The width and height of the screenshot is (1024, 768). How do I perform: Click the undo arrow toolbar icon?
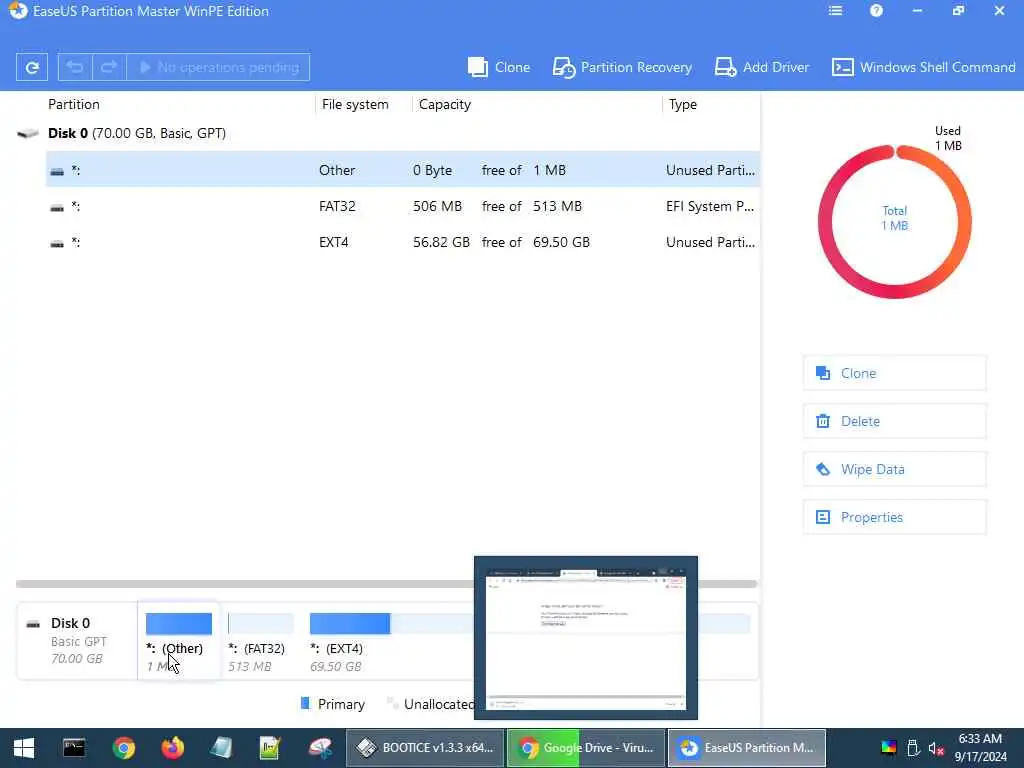pyautogui.click(x=75, y=67)
